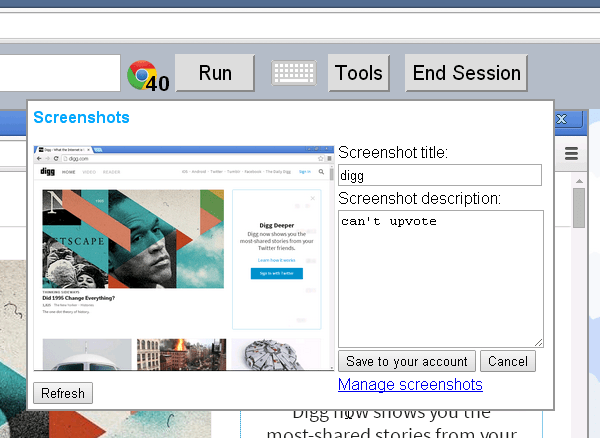The width and height of the screenshot is (600, 438).
Task: Click the description textarea resize handle
Action: click(x=538, y=343)
